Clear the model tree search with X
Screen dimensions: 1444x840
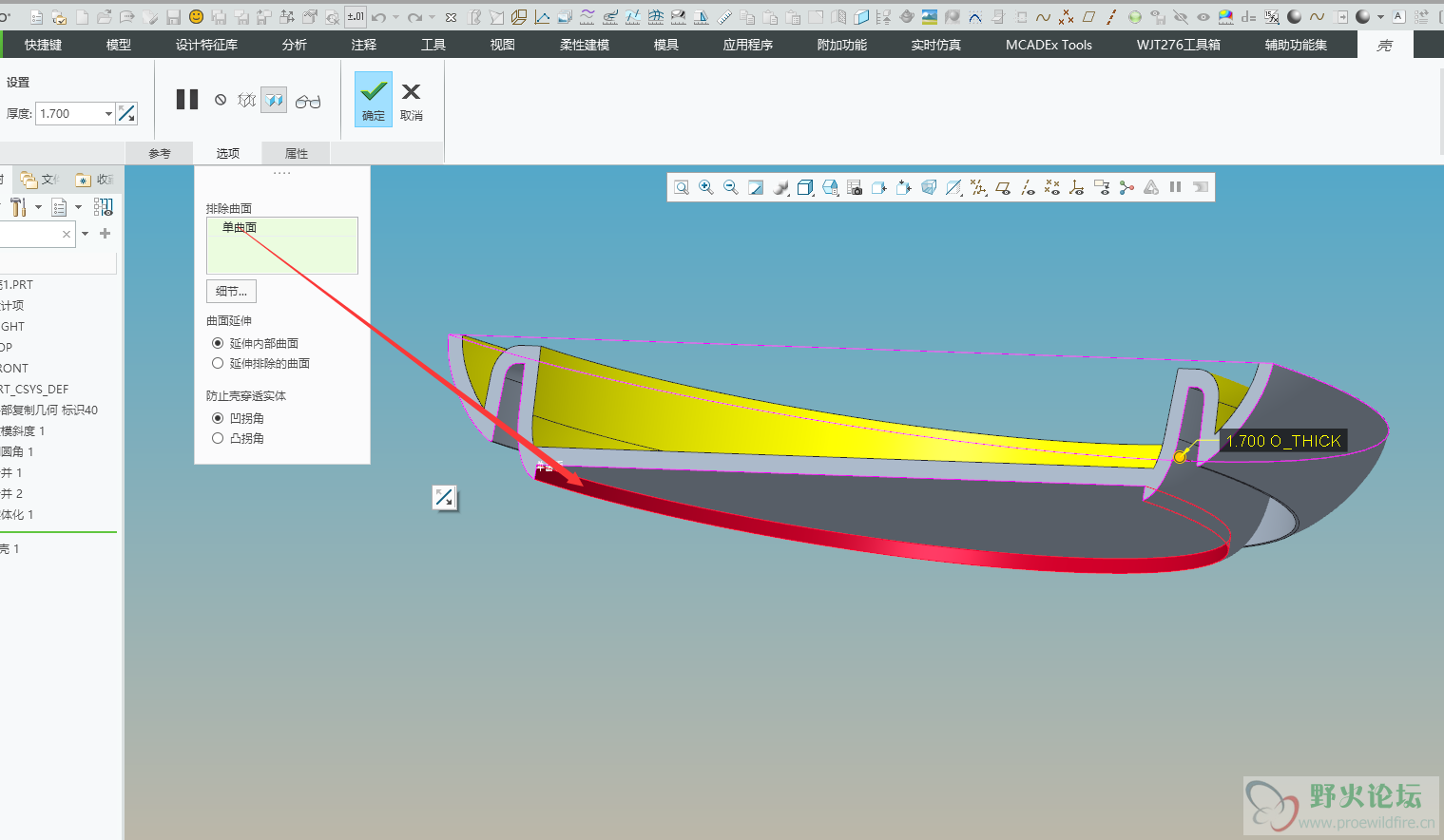pyautogui.click(x=67, y=234)
